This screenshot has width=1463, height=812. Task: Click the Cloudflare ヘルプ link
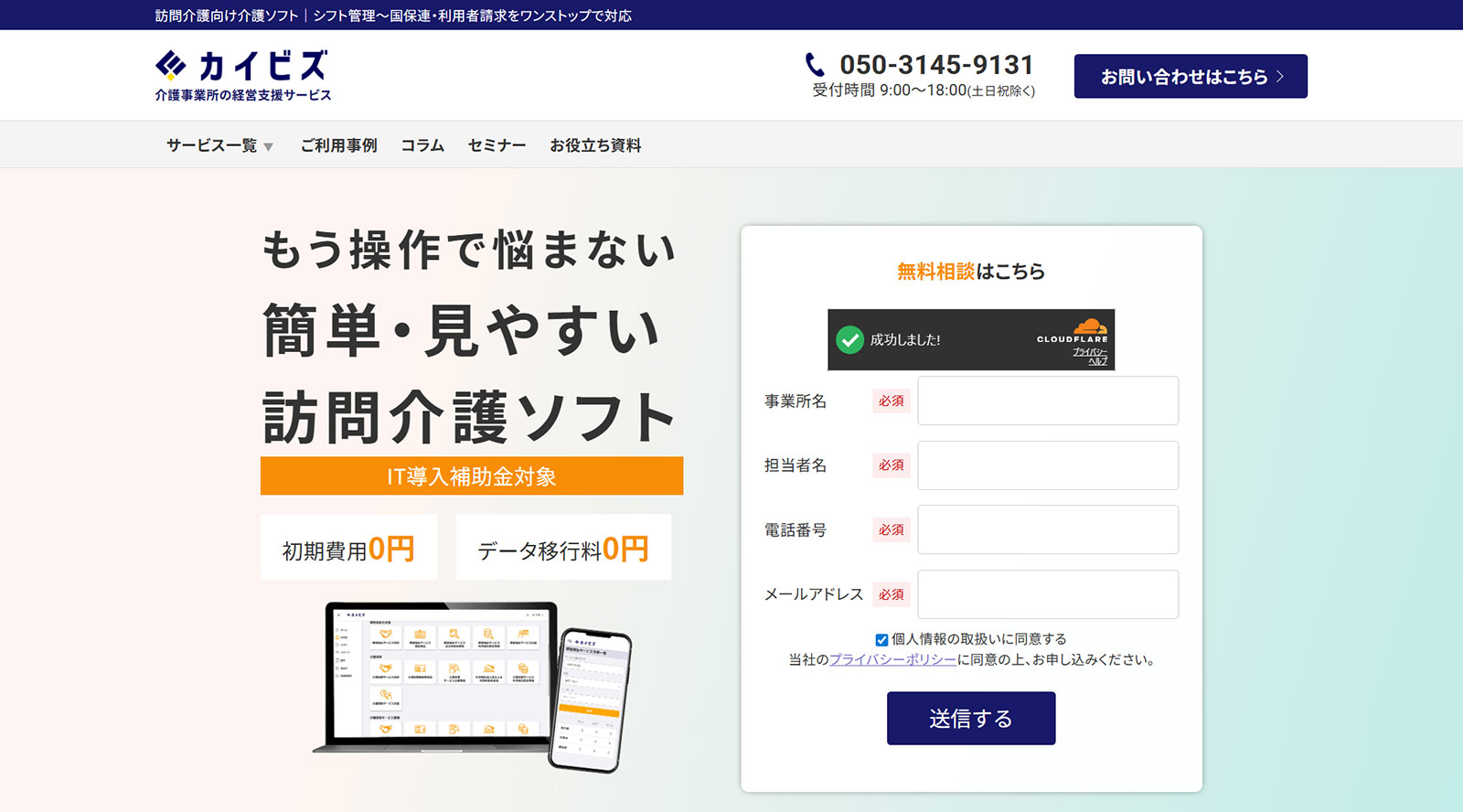click(x=1097, y=361)
